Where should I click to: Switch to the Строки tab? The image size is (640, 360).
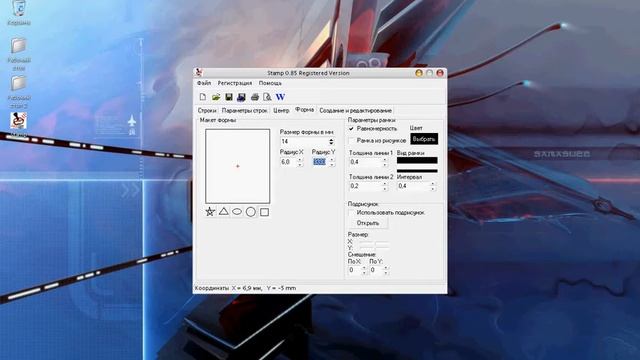click(x=207, y=110)
